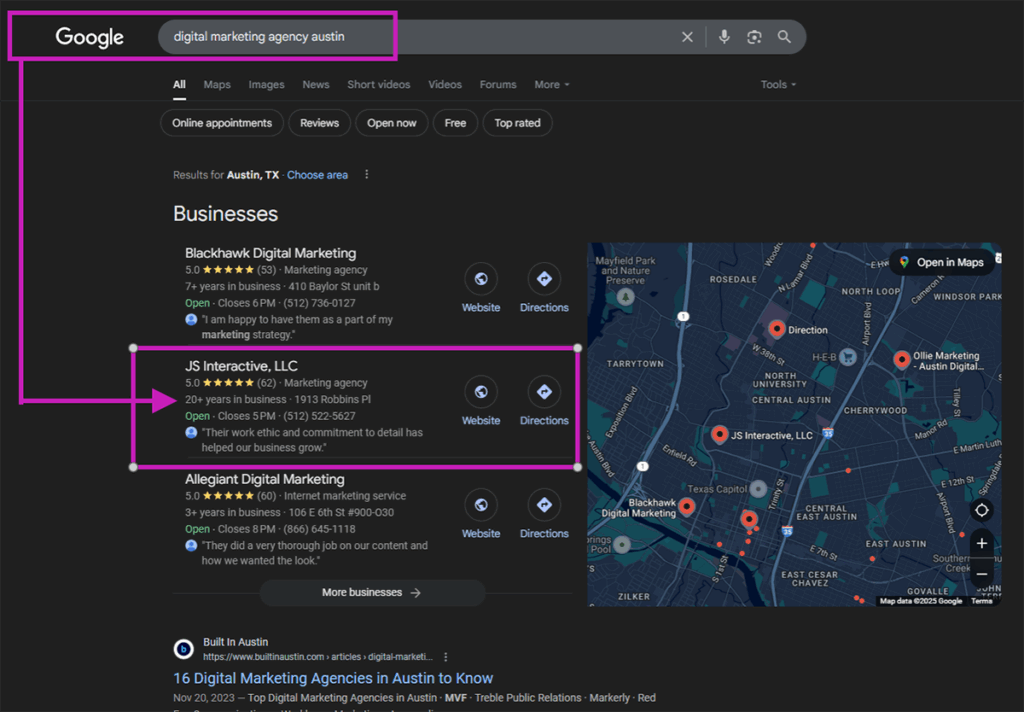Apply the Top rated filter chip
This screenshot has height=712, width=1024.
517,123
